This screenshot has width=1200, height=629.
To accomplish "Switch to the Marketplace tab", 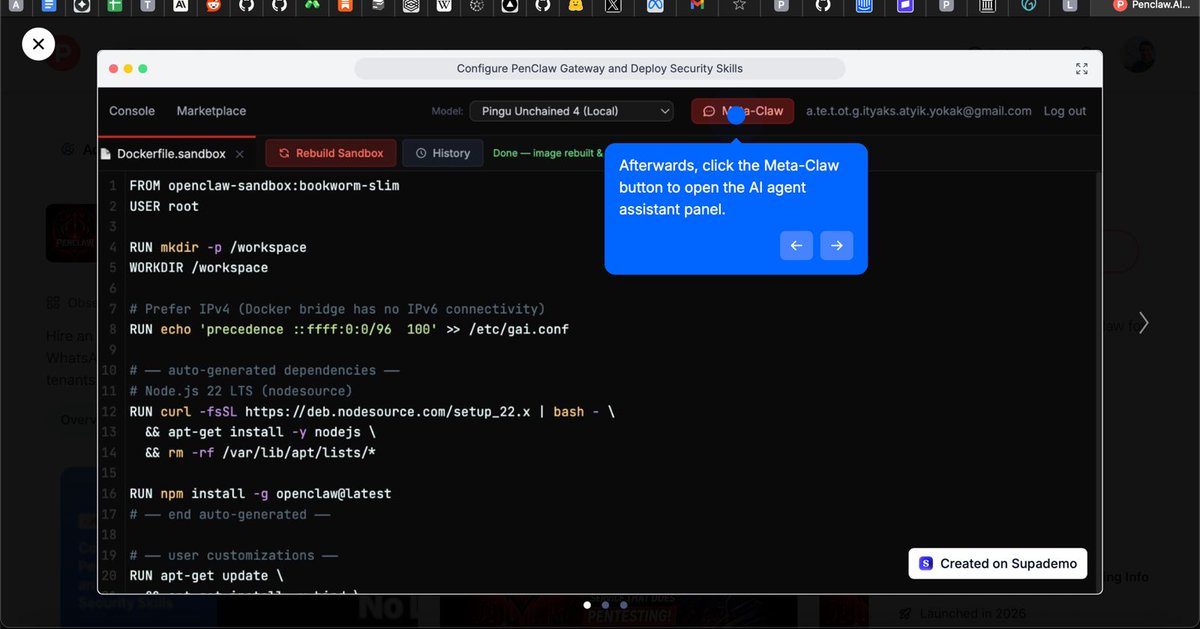I will (x=210, y=111).
